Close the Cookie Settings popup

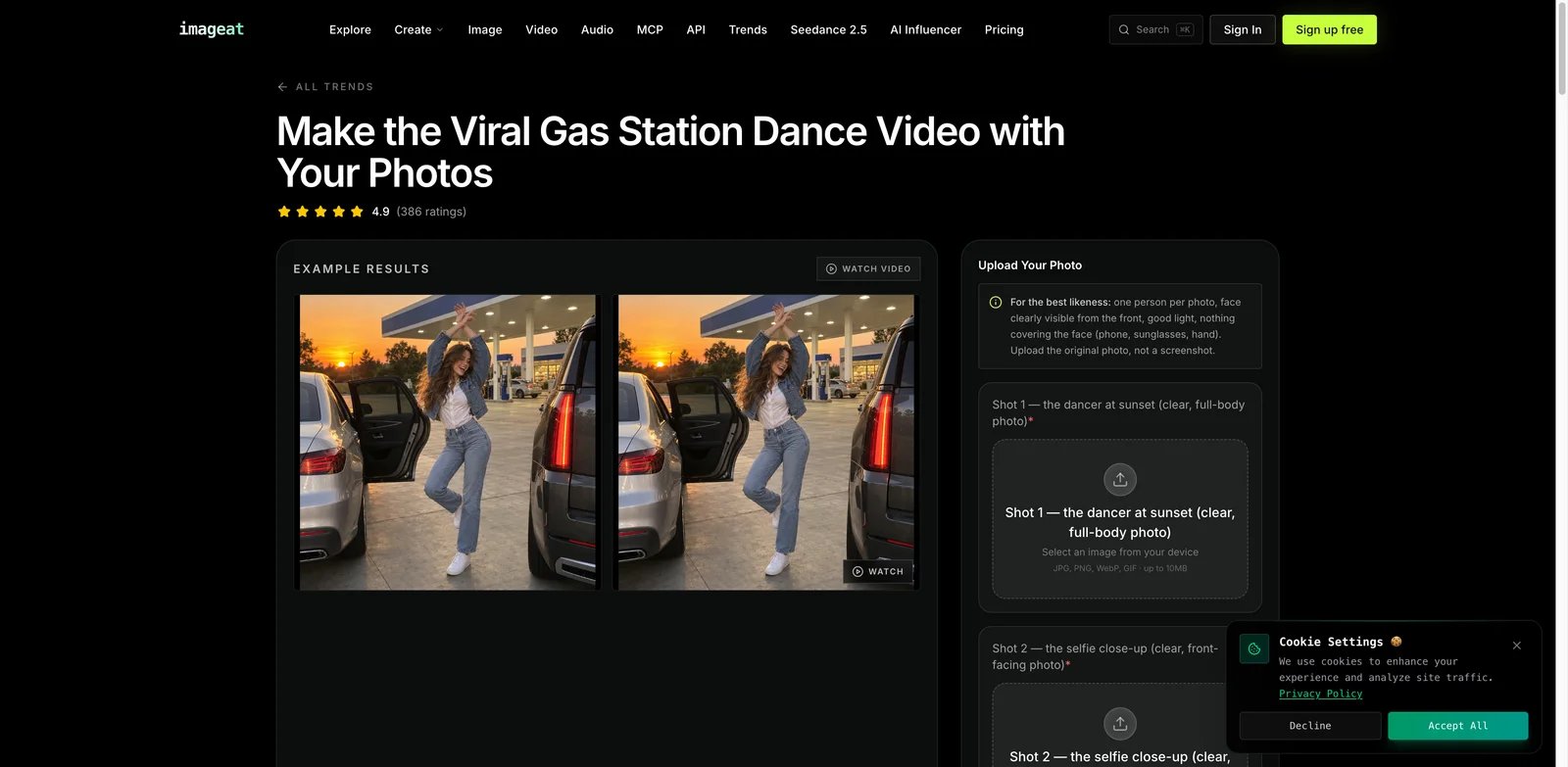1517,646
